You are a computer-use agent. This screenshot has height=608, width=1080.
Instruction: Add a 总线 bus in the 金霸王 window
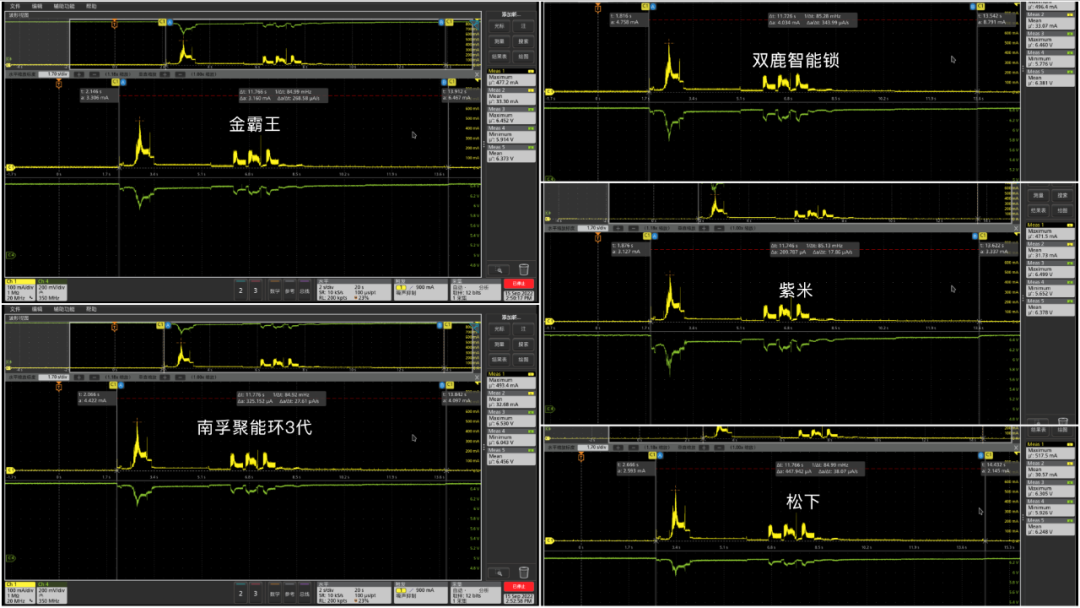[304, 291]
